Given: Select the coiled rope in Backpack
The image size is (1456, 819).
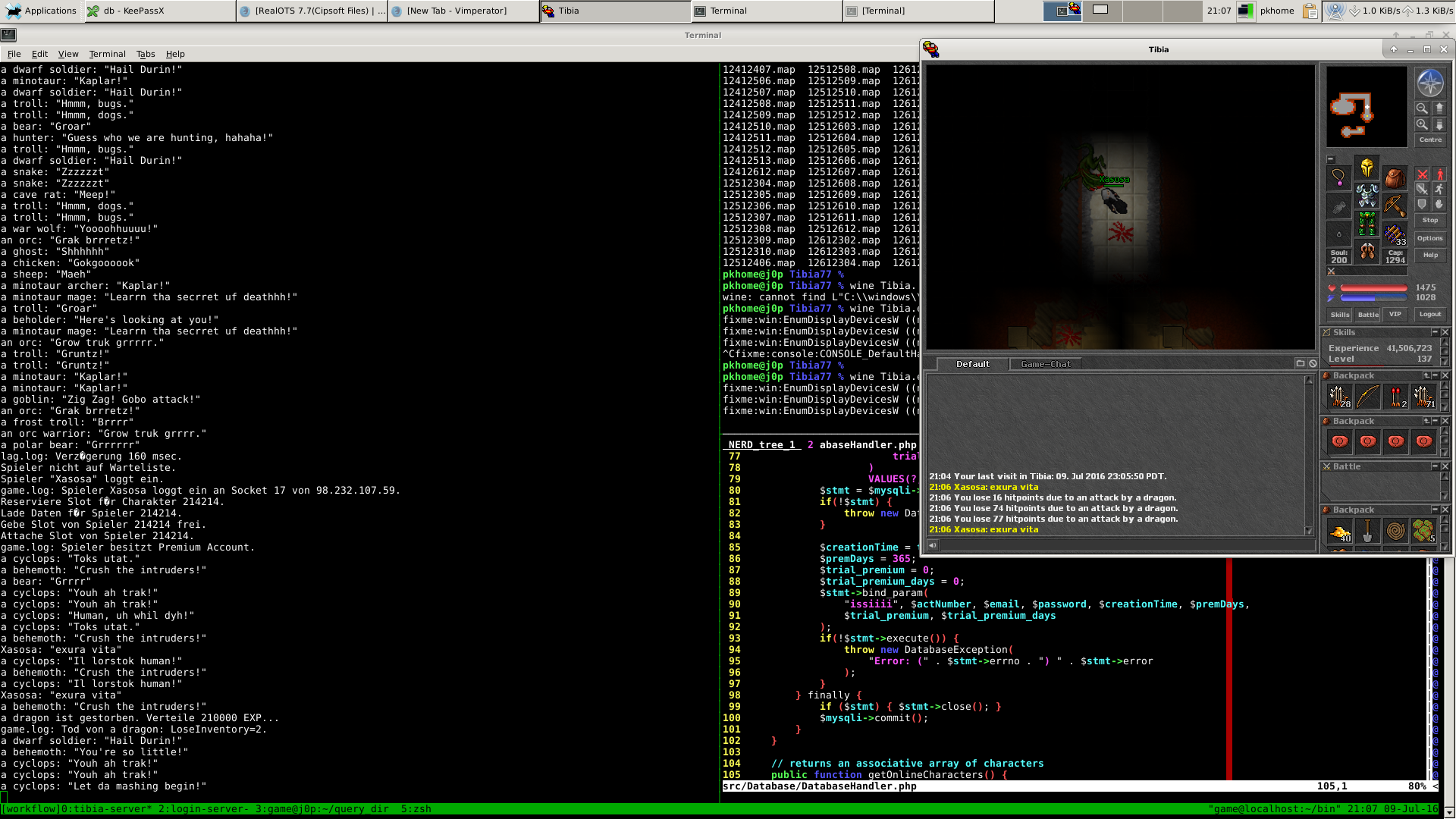Looking at the screenshot, I should [x=1395, y=531].
